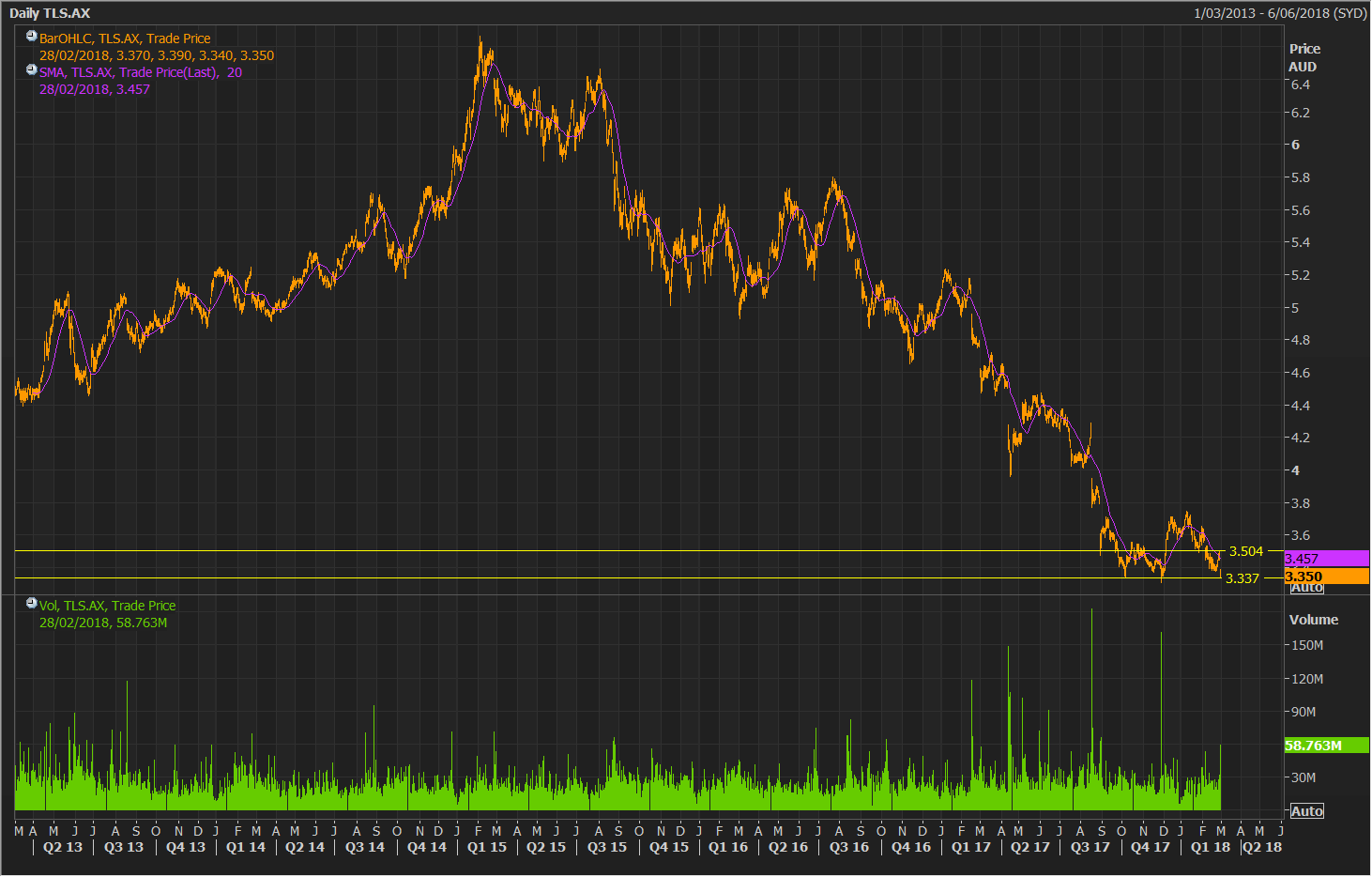Viewport: 1372px width, 877px height.
Task: Click the BarOHLC series legend icon
Action: pos(31,37)
